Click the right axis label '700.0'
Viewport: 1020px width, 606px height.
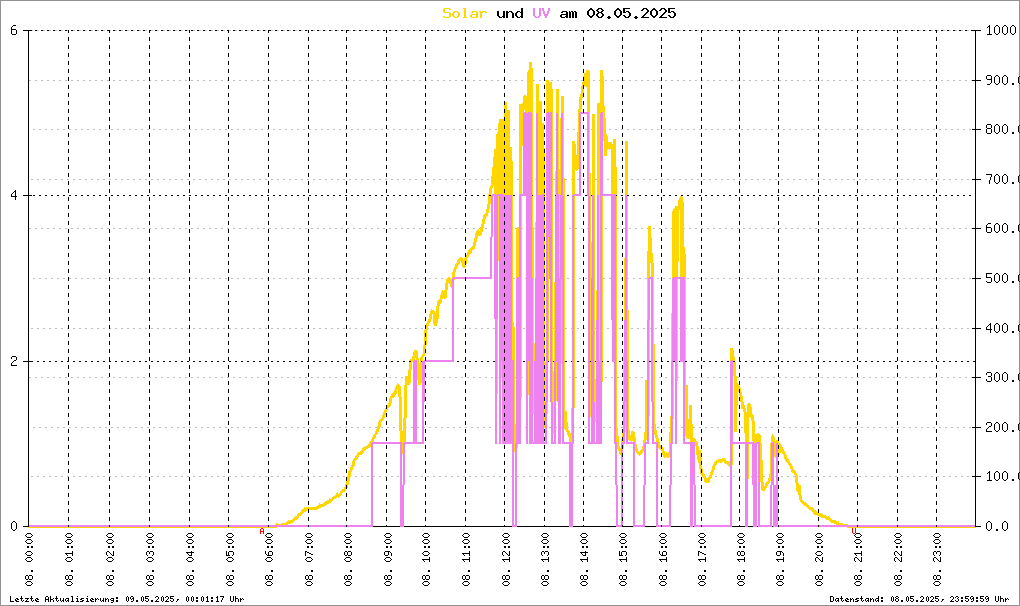point(1002,179)
